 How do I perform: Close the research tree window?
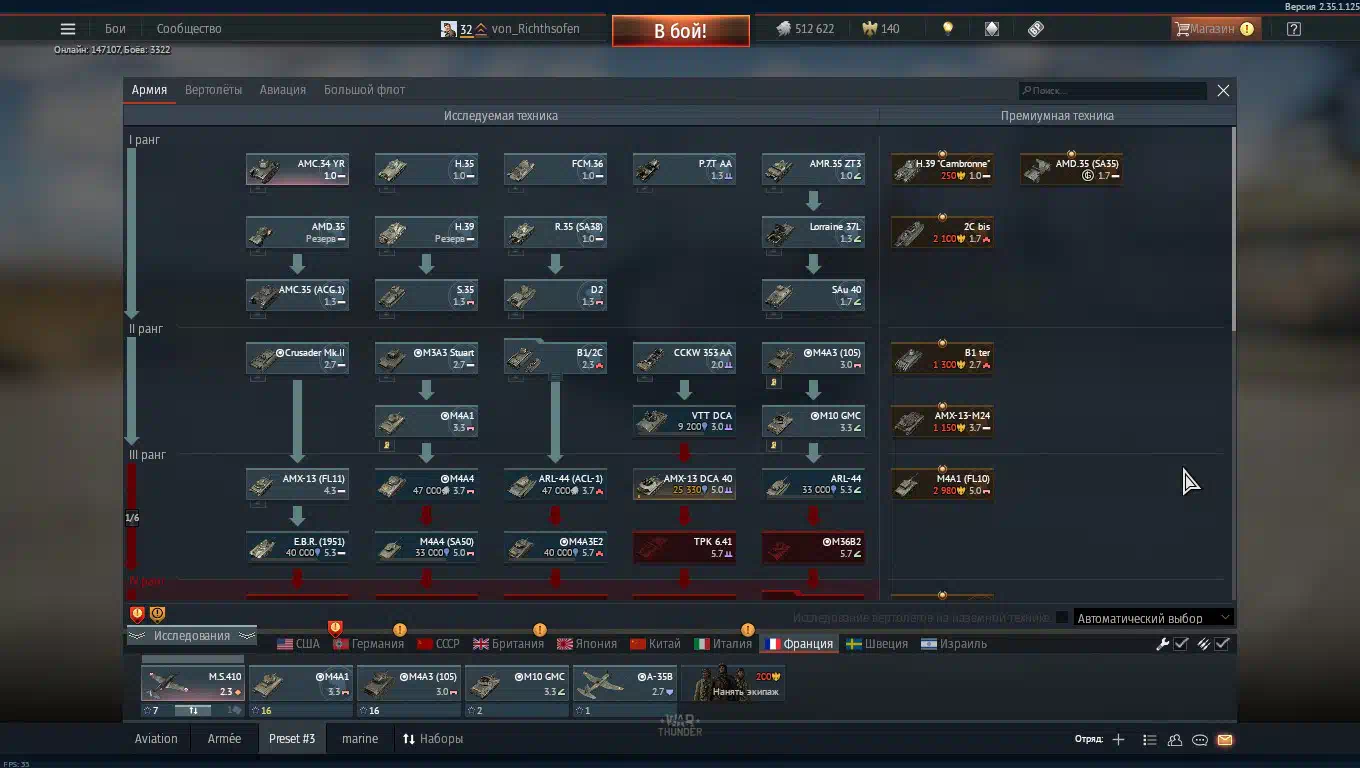1223,90
